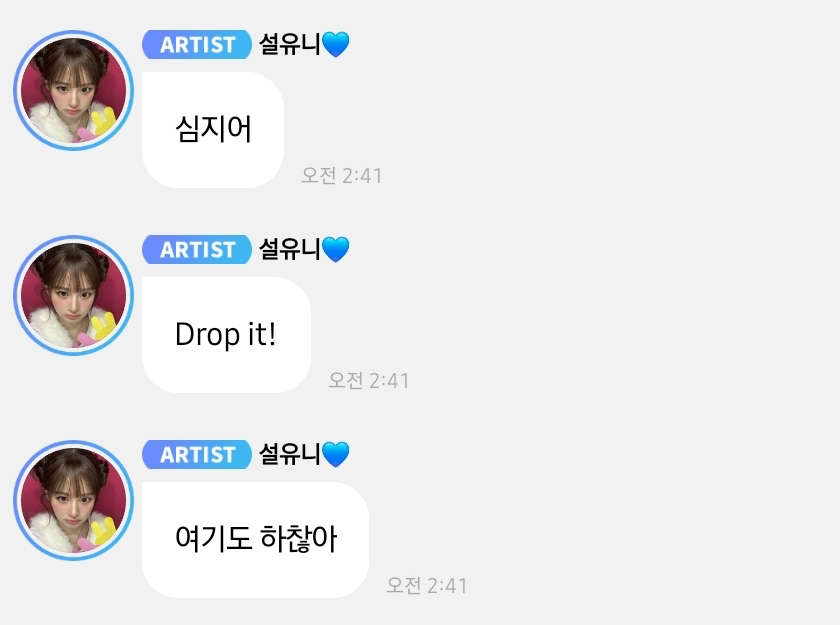Click the 설유니 name above the 심지어 message
Viewport: 840px width, 625px height.
tap(290, 44)
